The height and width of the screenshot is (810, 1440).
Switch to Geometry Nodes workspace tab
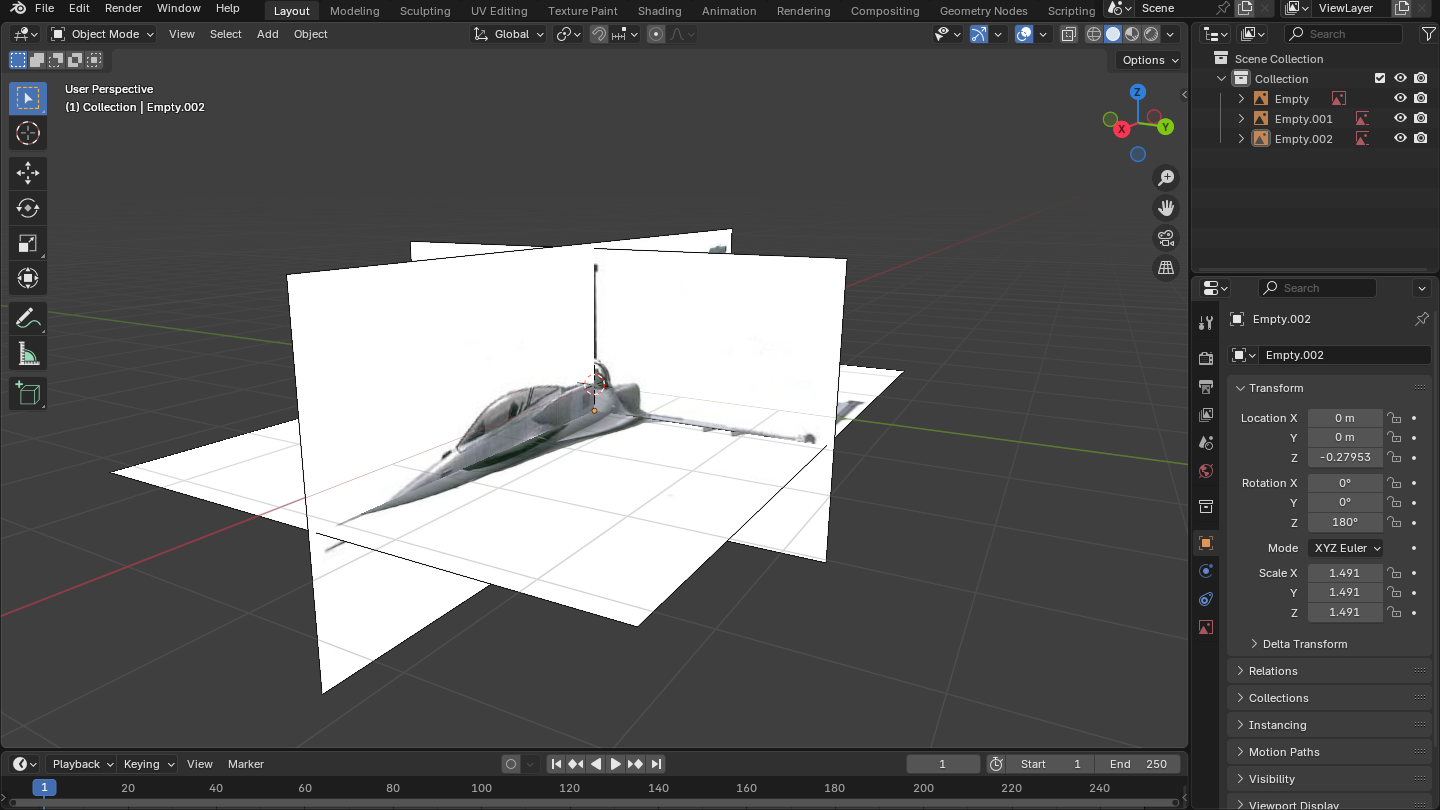click(983, 11)
